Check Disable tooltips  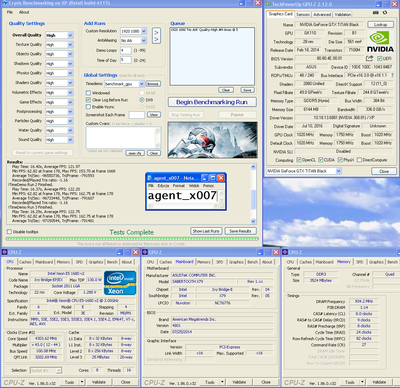coord(9,232)
